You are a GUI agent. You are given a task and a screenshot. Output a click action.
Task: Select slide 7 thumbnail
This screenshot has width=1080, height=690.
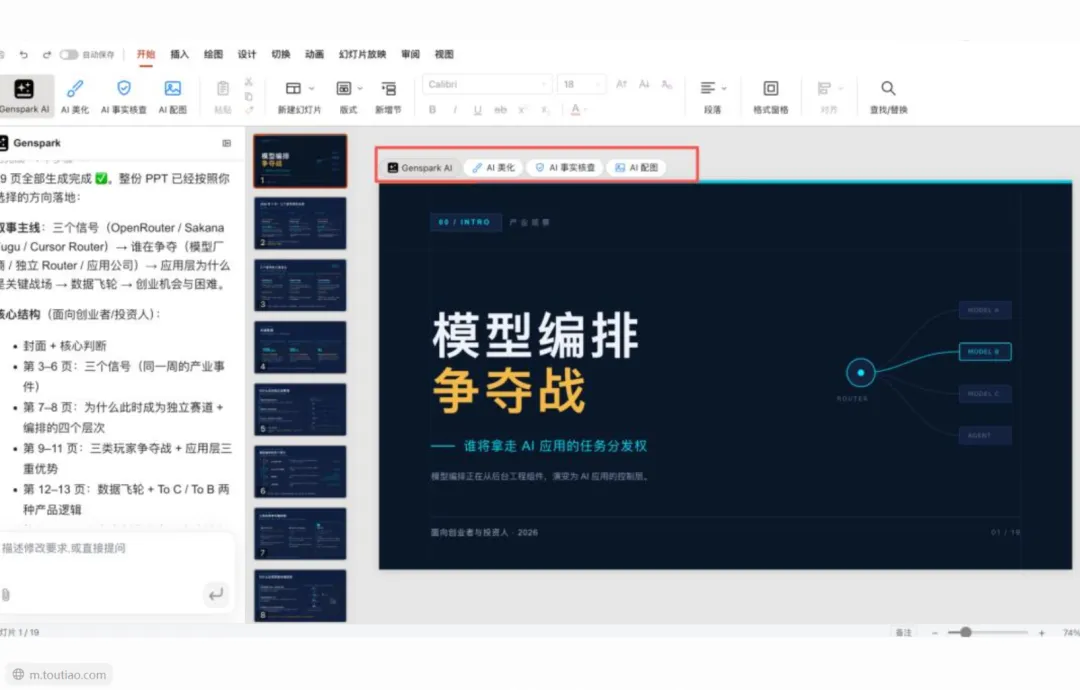(300, 534)
